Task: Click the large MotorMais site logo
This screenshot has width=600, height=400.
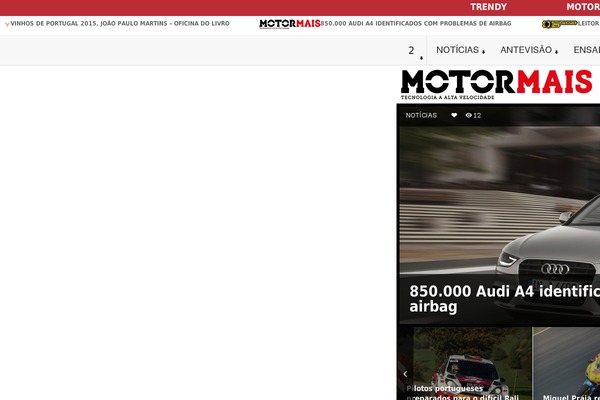Action: point(497,84)
